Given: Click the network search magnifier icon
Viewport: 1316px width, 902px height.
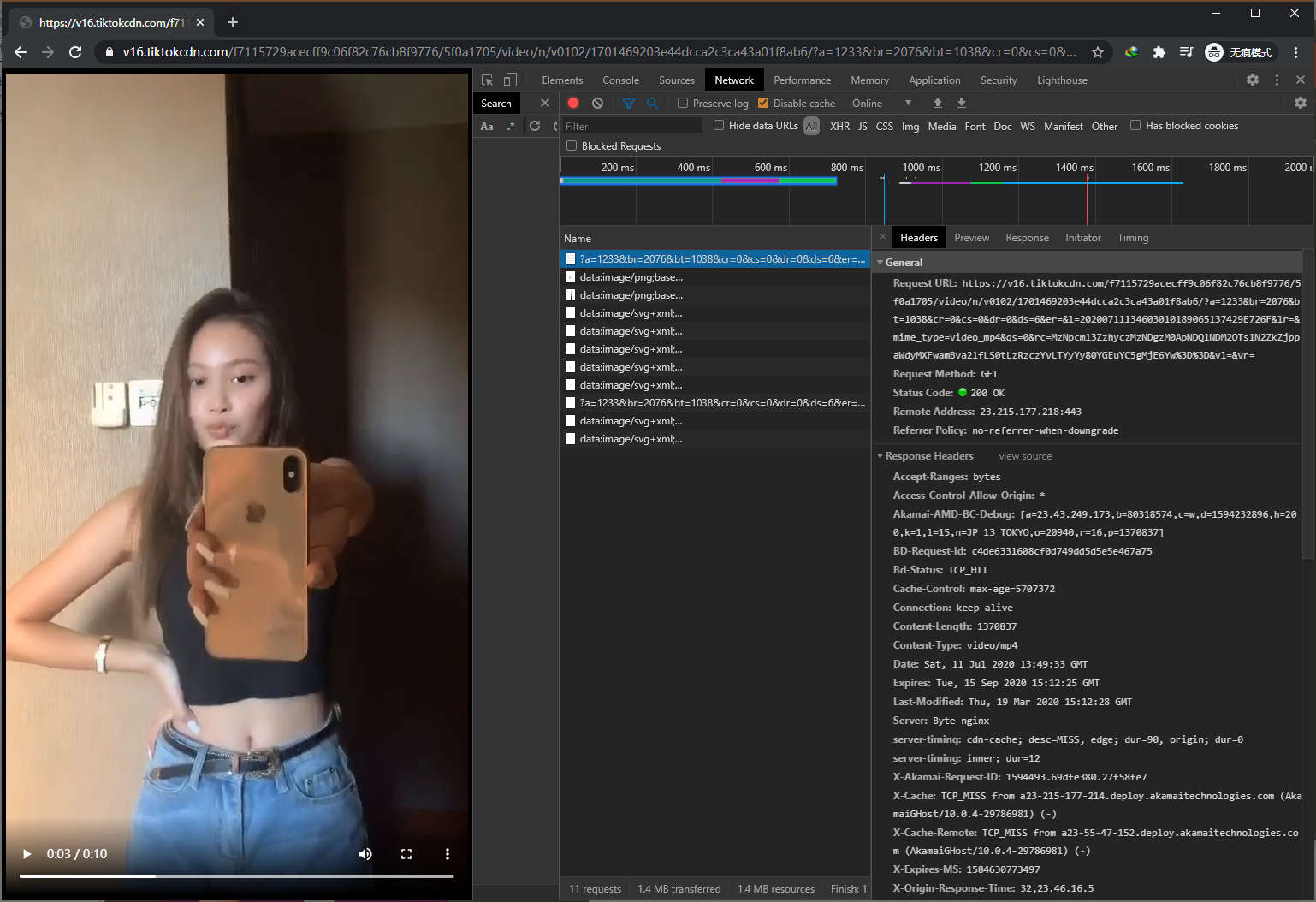Looking at the screenshot, I should pyautogui.click(x=653, y=103).
